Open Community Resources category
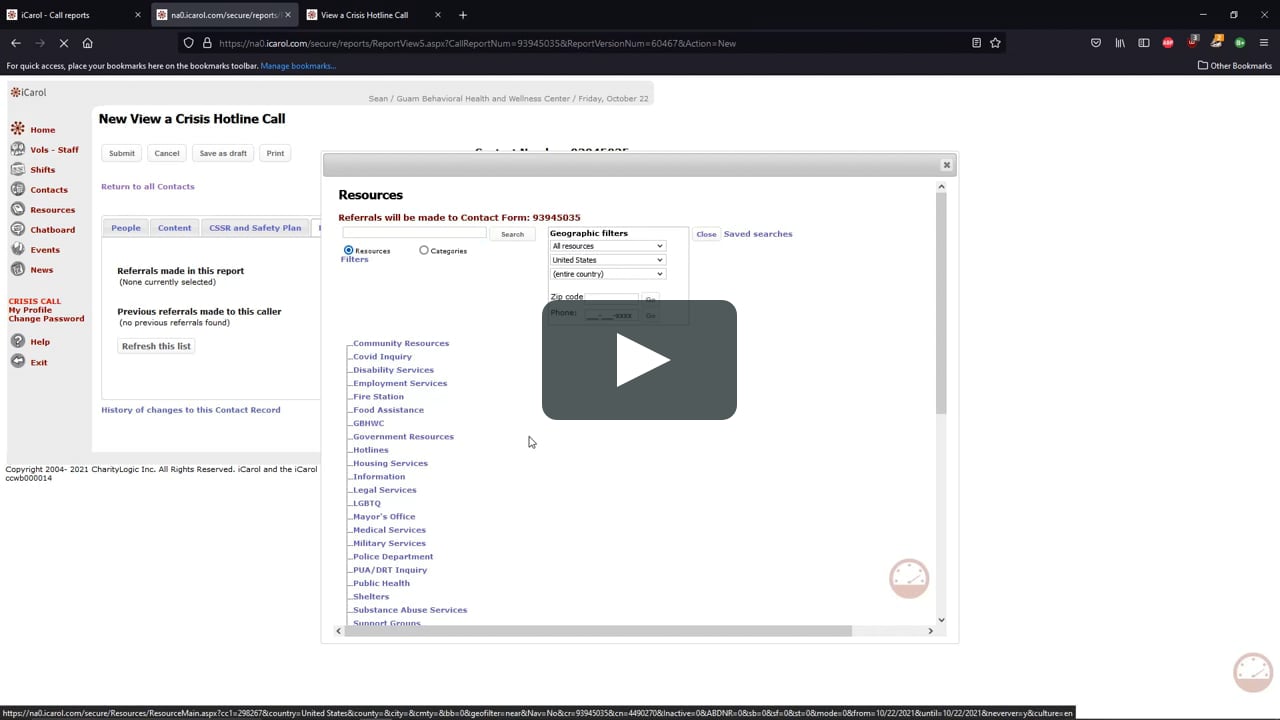Image resolution: width=1280 pixels, height=720 pixels. pyautogui.click(x=401, y=343)
